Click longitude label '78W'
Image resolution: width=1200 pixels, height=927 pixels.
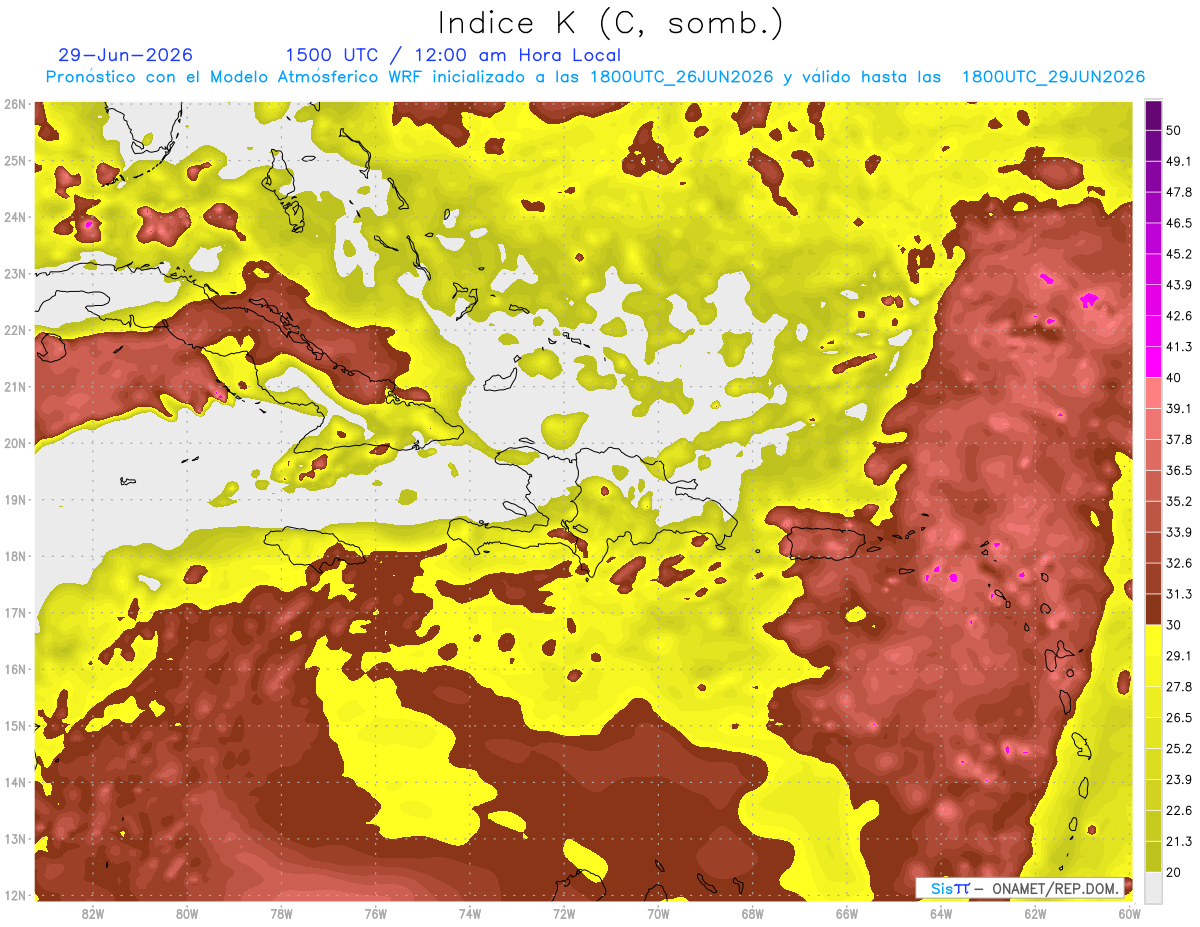[x=281, y=914]
